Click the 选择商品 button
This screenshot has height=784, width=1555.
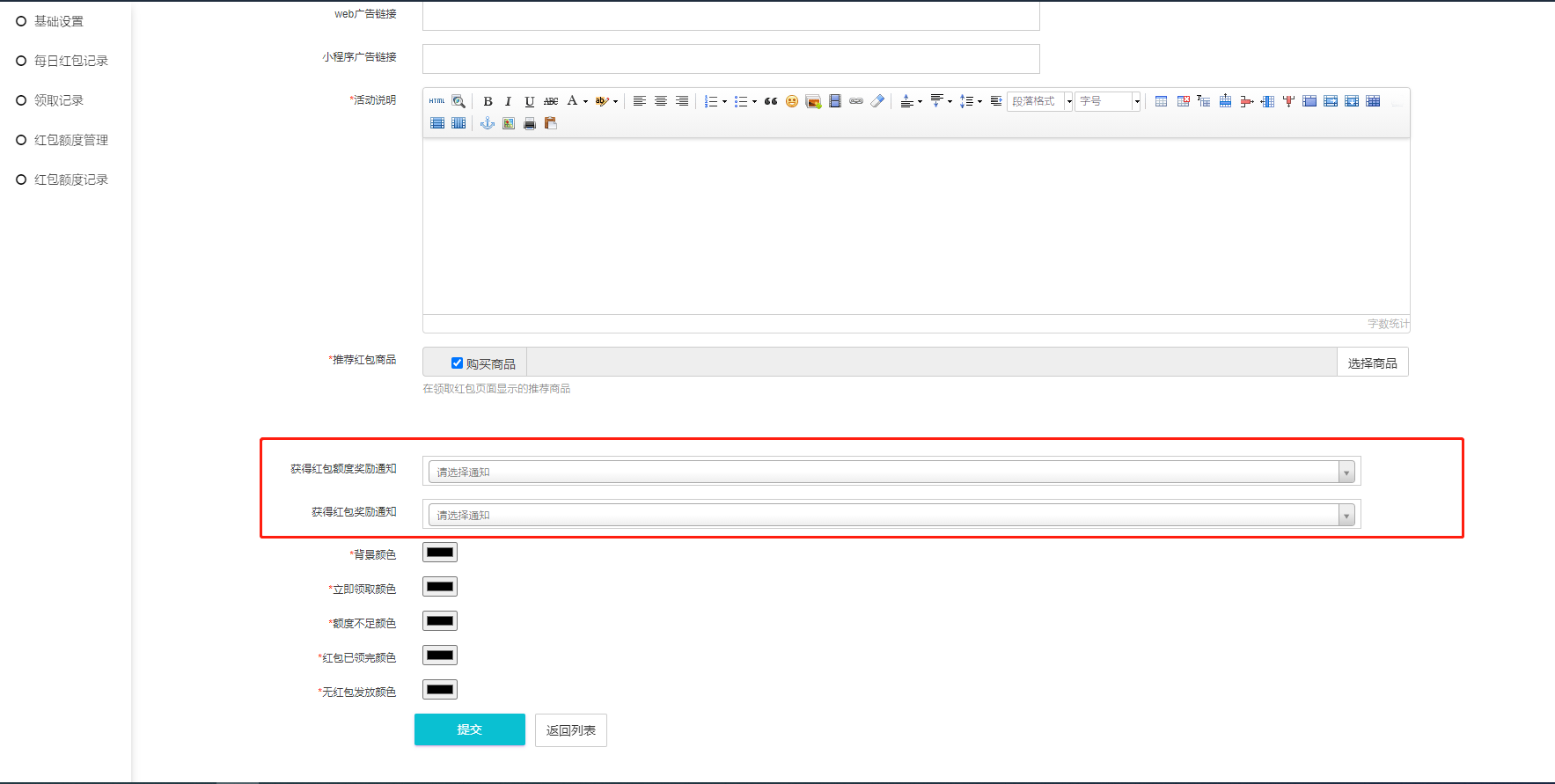click(x=1372, y=363)
